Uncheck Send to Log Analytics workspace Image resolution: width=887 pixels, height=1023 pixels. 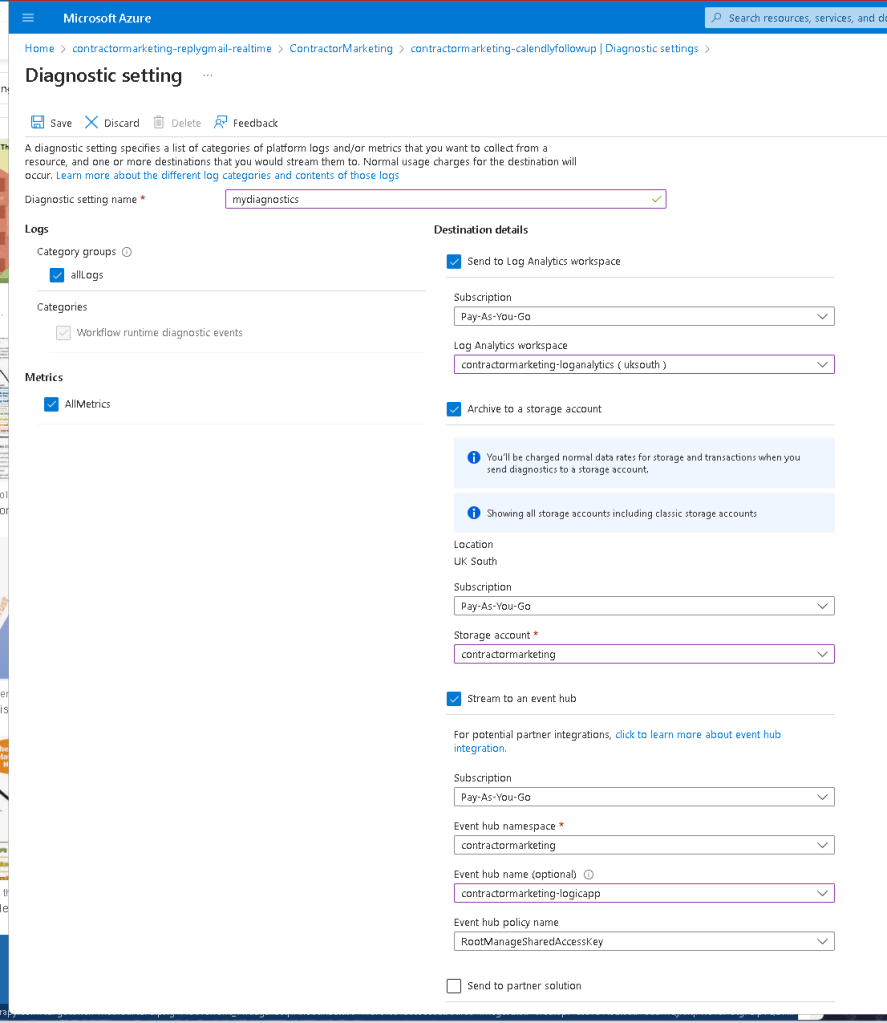pyautogui.click(x=454, y=262)
